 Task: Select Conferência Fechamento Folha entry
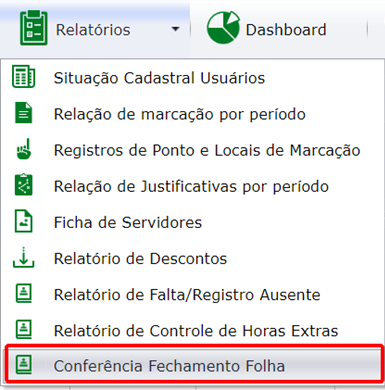[193, 365]
